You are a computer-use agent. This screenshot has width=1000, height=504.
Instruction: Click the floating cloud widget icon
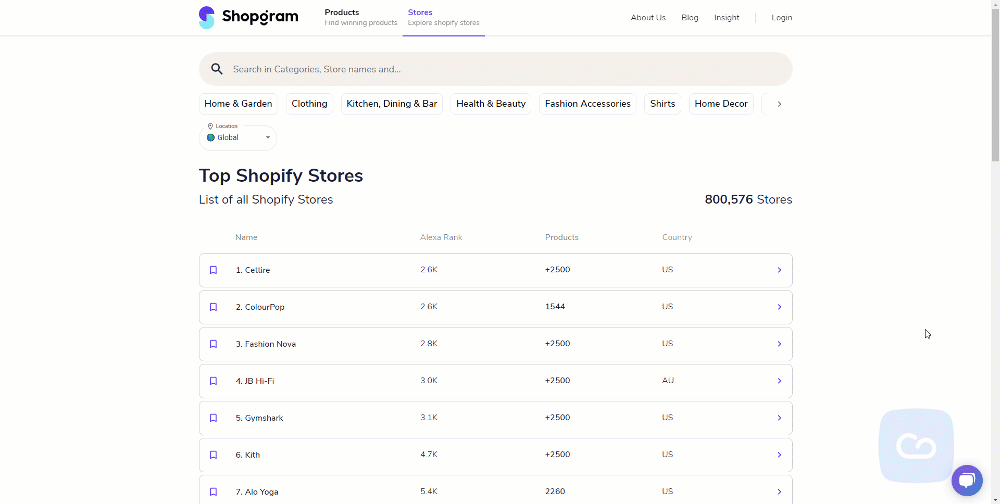[916, 445]
